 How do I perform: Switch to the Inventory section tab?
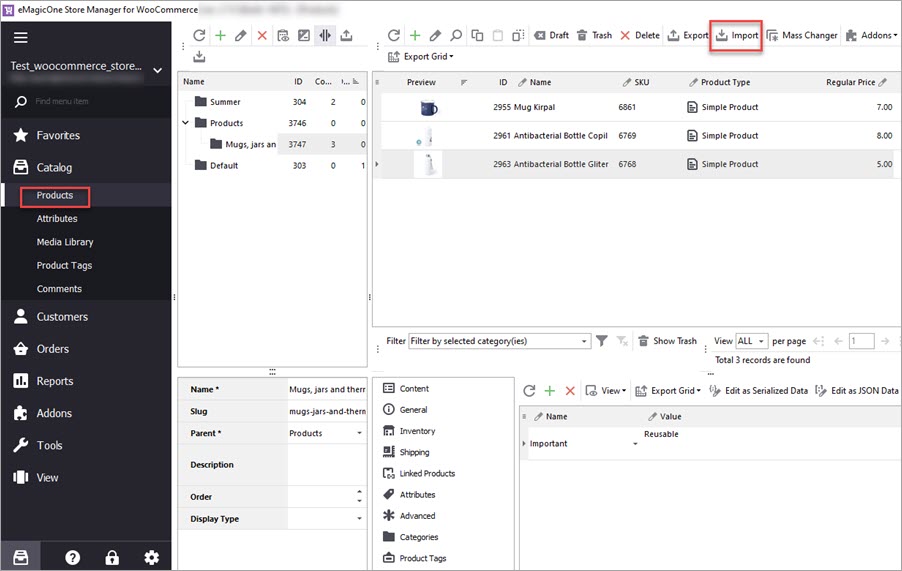[417, 431]
